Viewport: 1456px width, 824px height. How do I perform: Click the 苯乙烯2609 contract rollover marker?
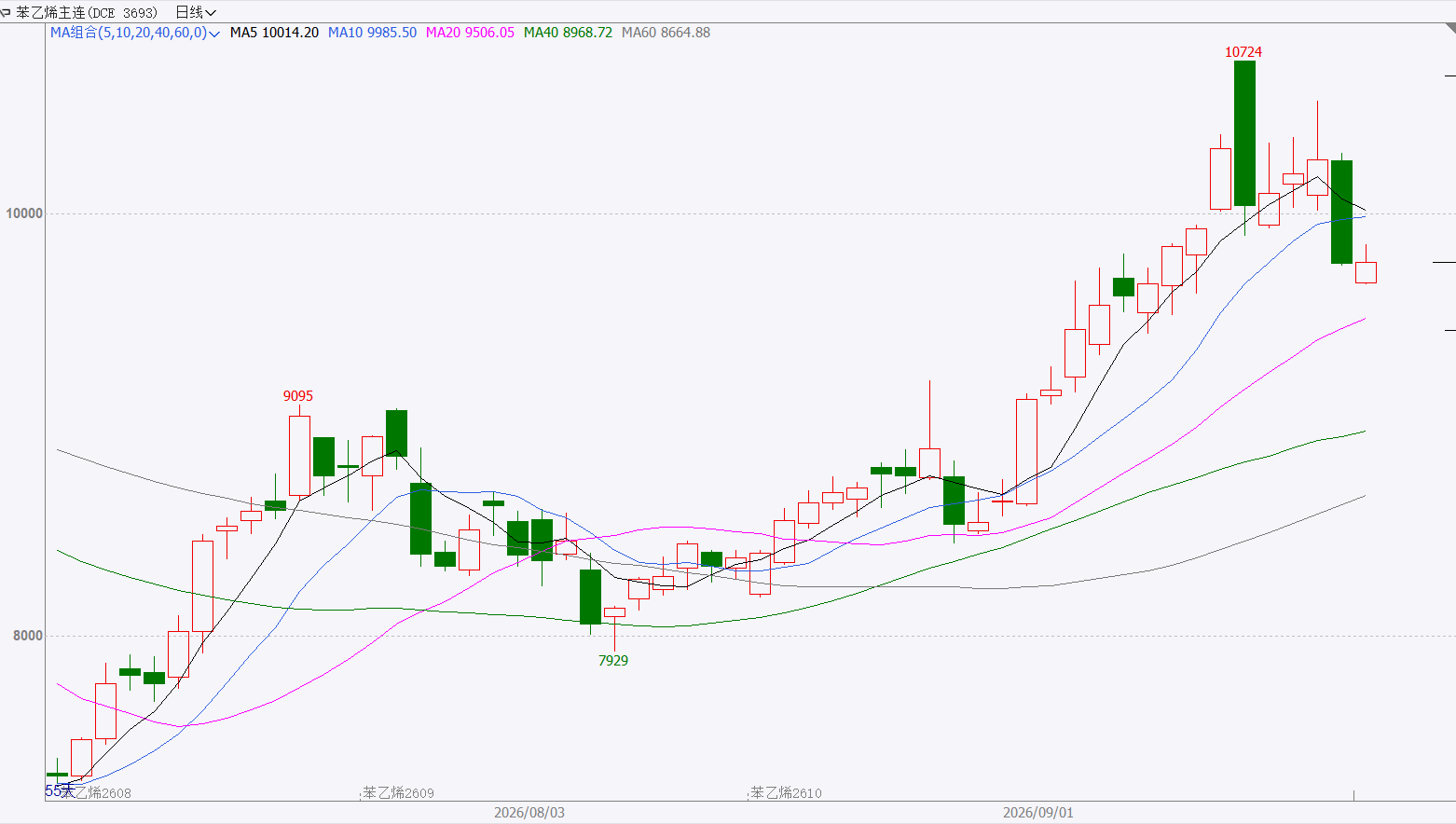(398, 793)
